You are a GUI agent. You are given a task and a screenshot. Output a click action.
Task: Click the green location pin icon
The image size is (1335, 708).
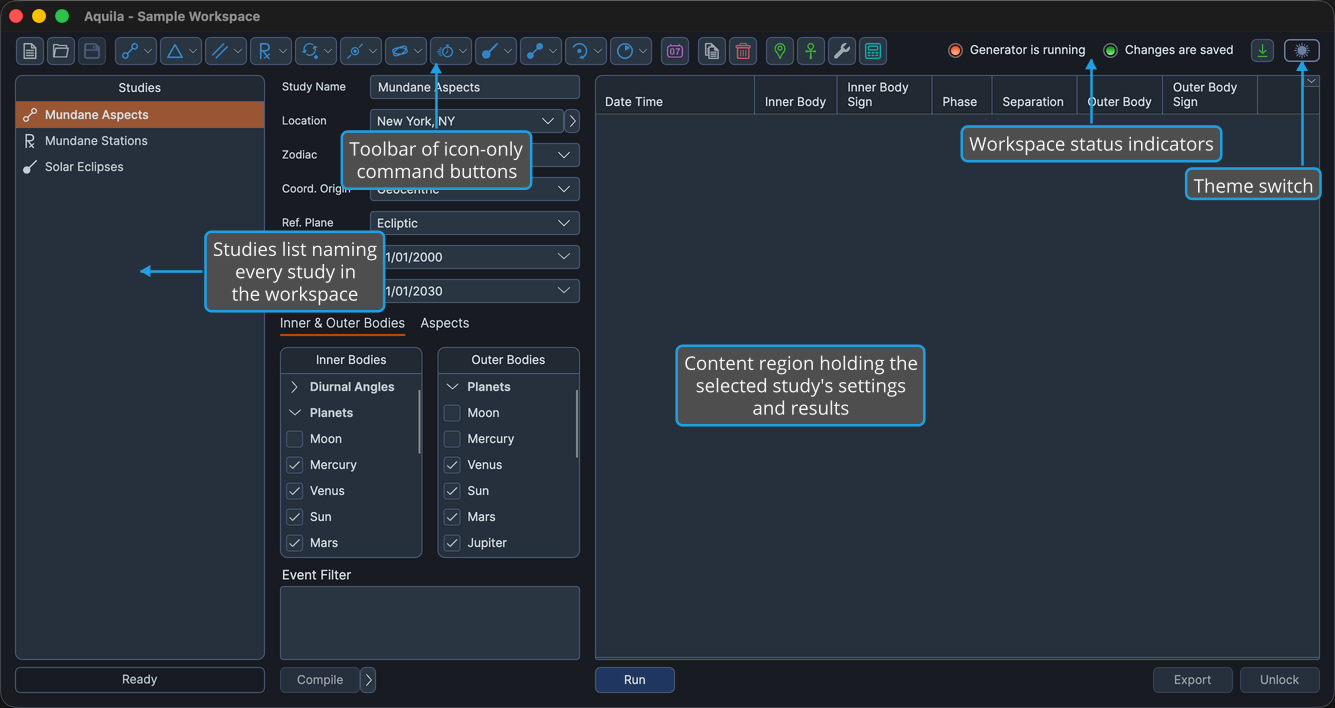(780, 51)
